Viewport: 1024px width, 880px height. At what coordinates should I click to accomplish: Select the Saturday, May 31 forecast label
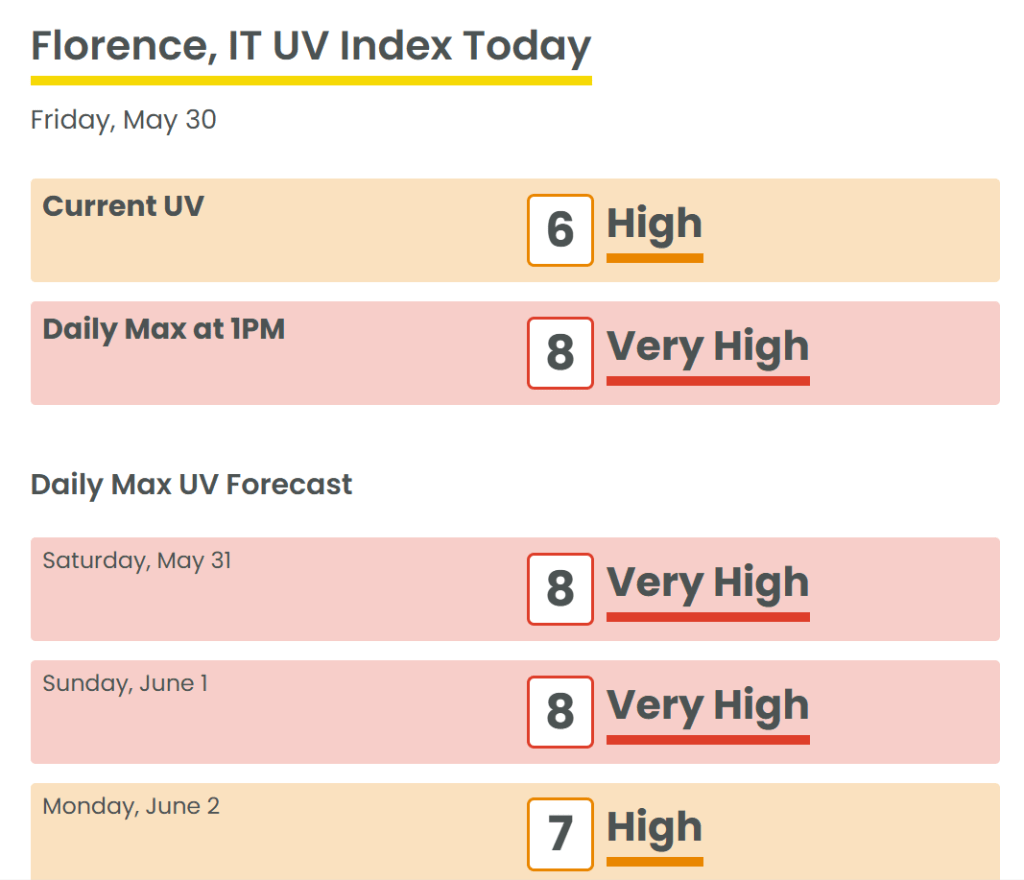[137, 560]
